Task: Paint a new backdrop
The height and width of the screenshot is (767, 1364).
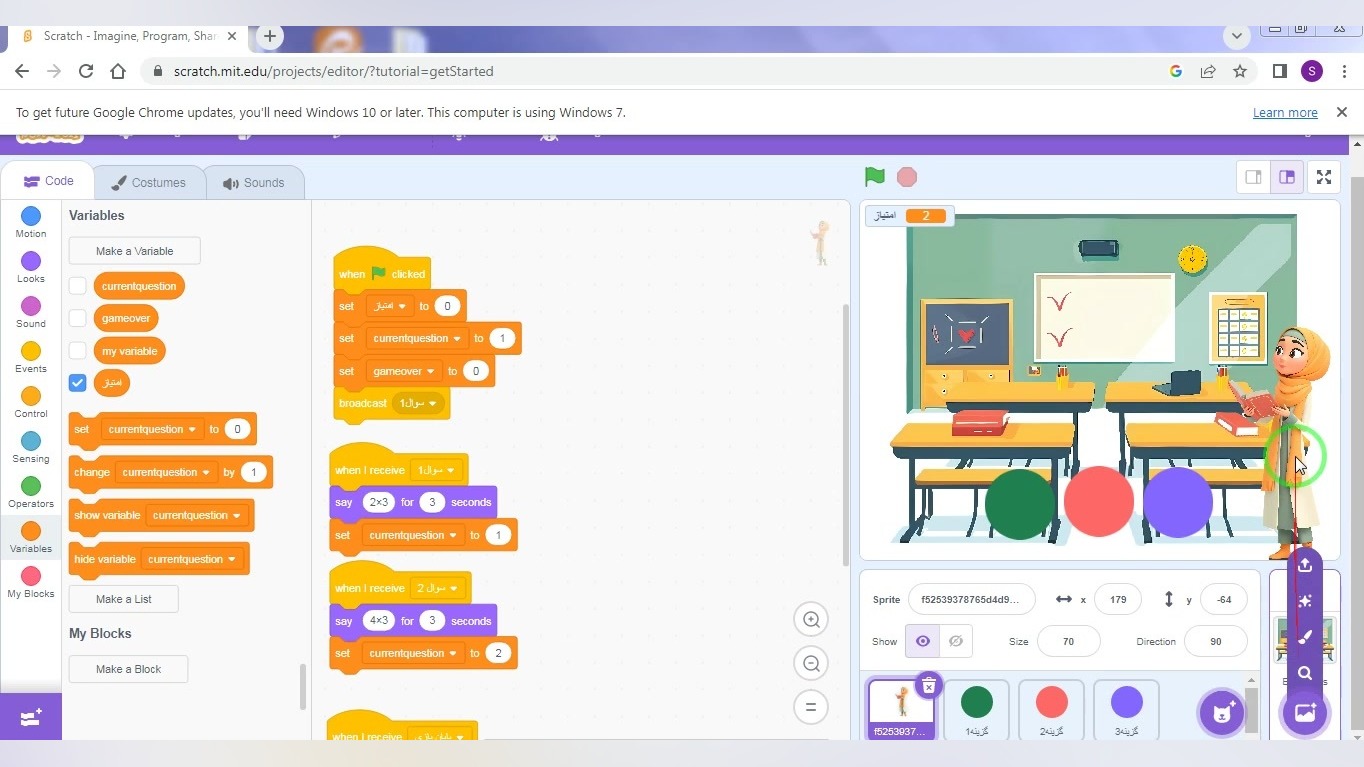Action: point(1305,637)
